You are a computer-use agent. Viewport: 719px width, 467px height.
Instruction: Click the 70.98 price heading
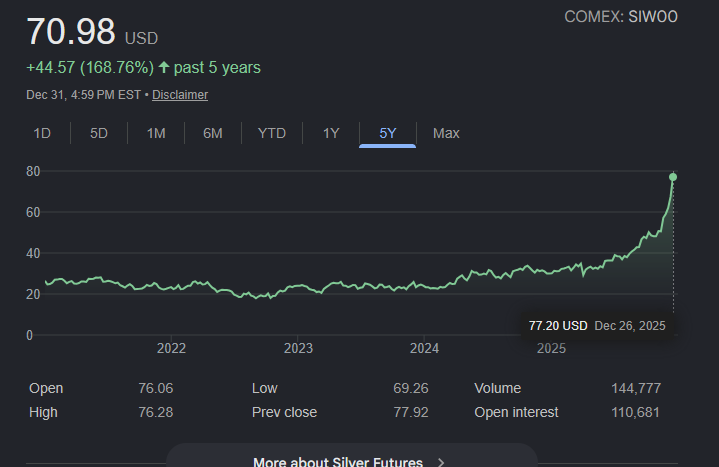coord(71,32)
